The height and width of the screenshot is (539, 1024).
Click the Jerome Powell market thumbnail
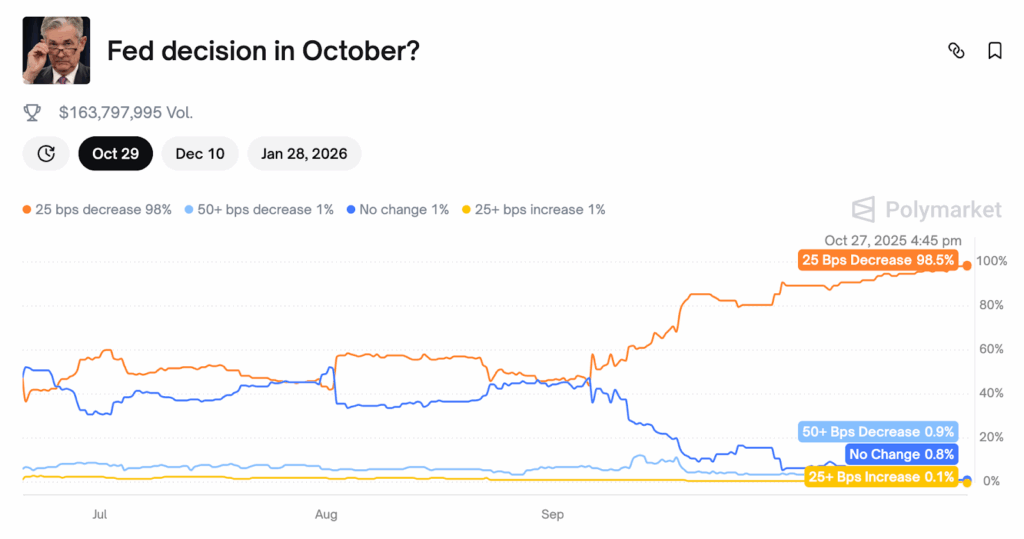coord(56,50)
